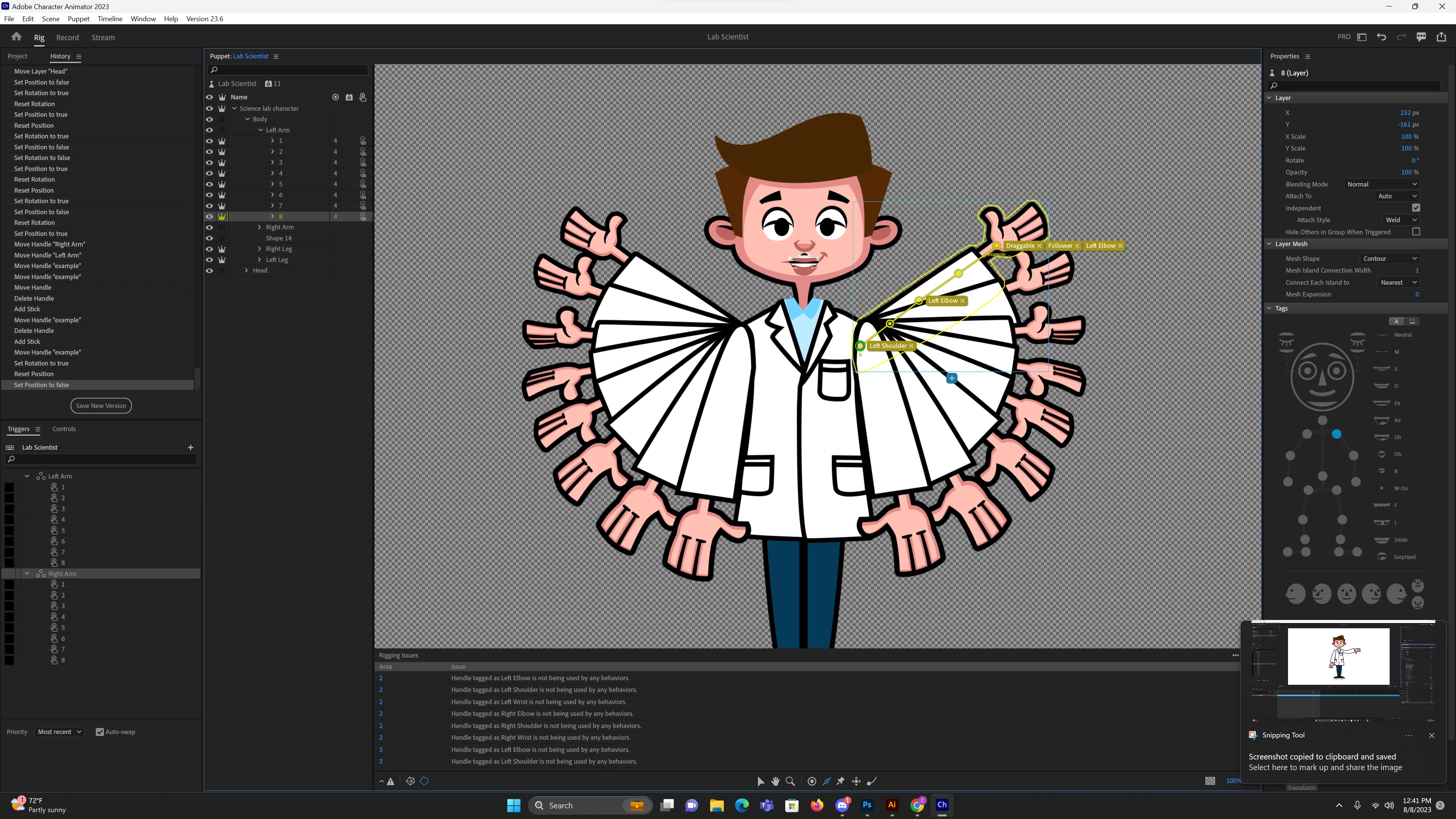
Task: Click the Home icon
Action: click(x=16, y=37)
